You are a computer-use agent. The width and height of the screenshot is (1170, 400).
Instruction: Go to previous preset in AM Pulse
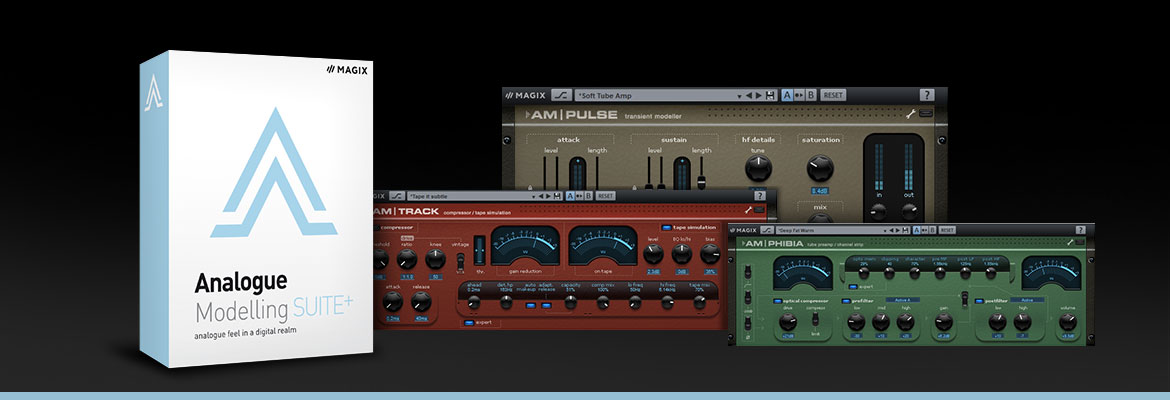749,96
